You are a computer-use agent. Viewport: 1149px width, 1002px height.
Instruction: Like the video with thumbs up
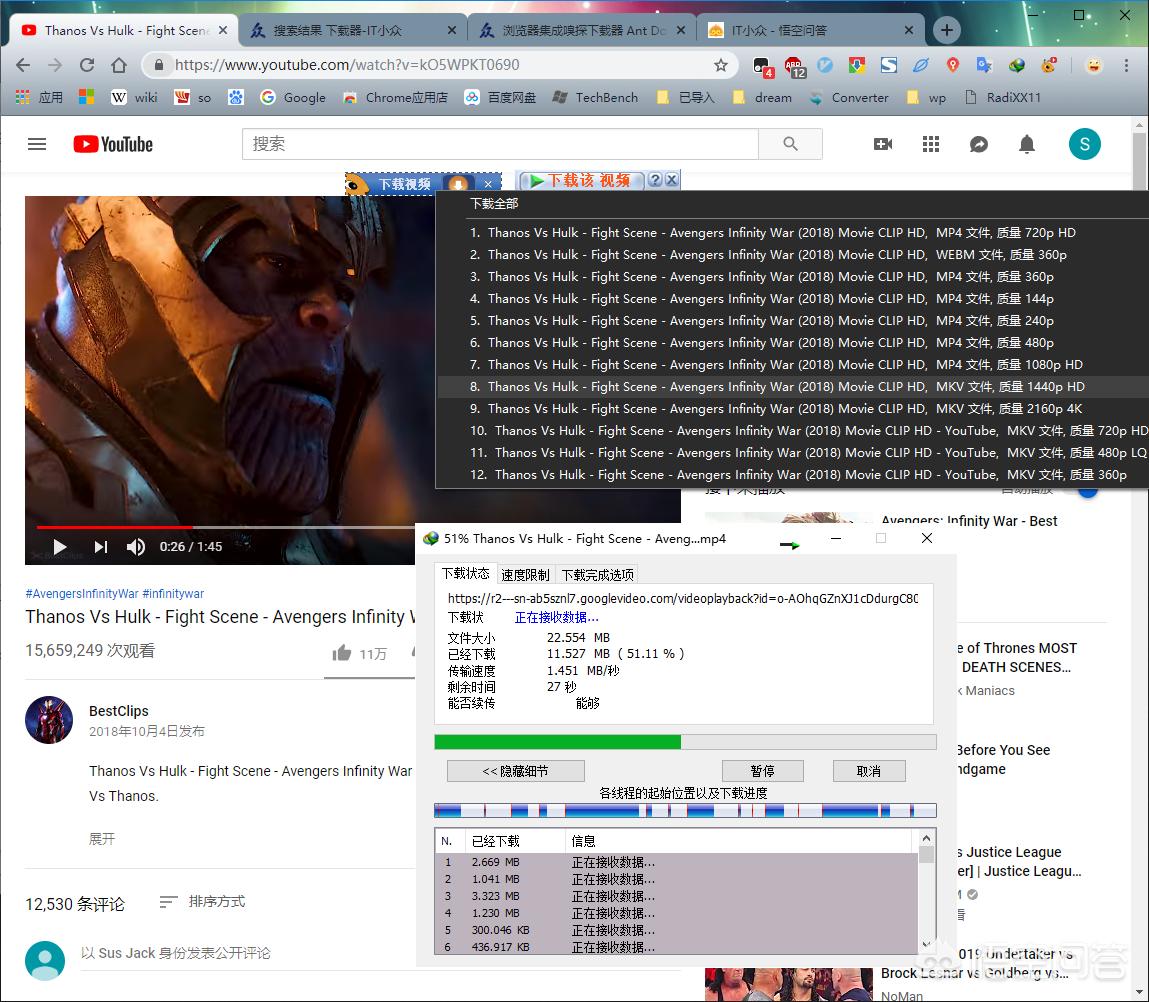(341, 653)
